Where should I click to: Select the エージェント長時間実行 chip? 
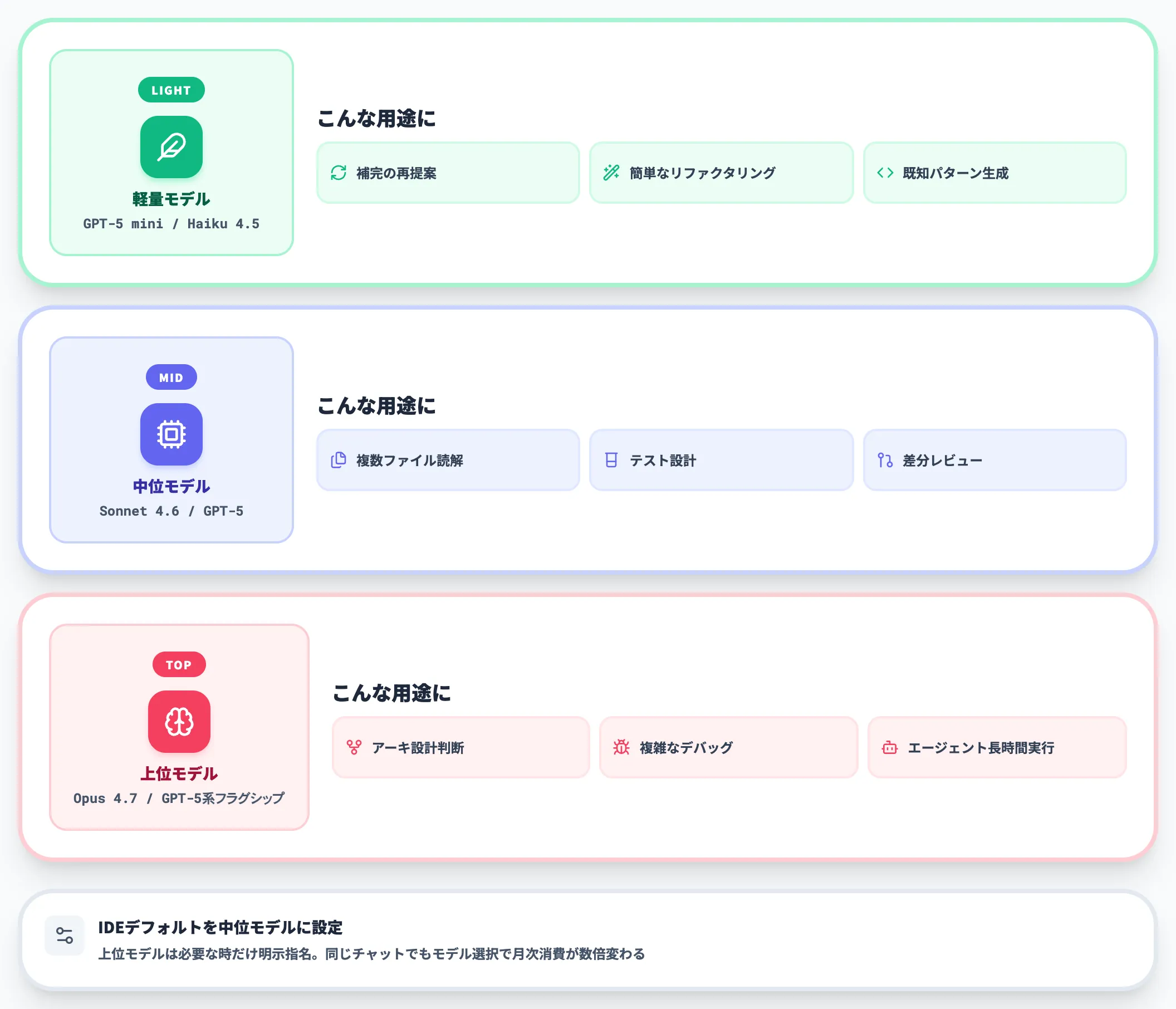(997, 747)
